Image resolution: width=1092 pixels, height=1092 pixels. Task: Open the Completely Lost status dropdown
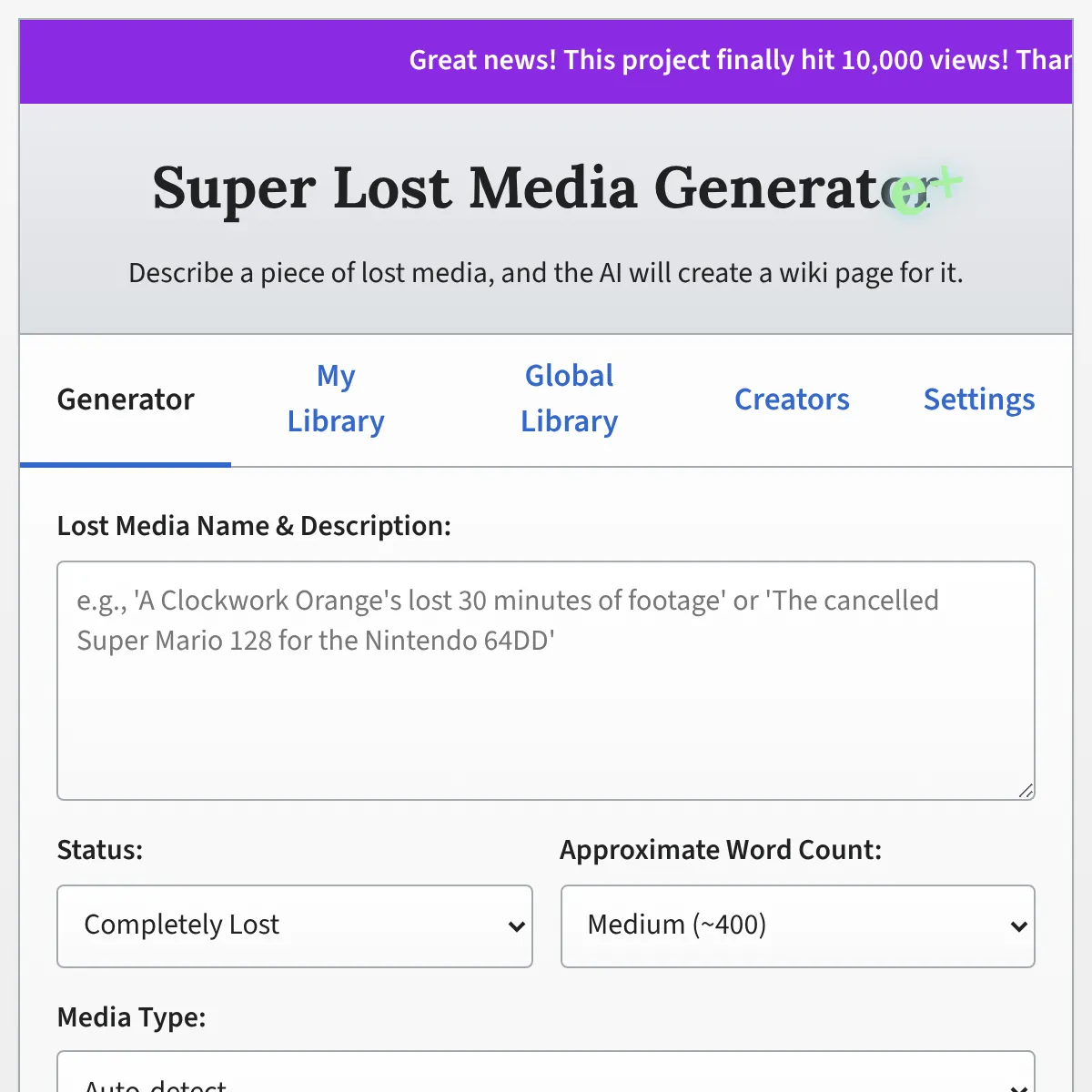[x=294, y=925]
